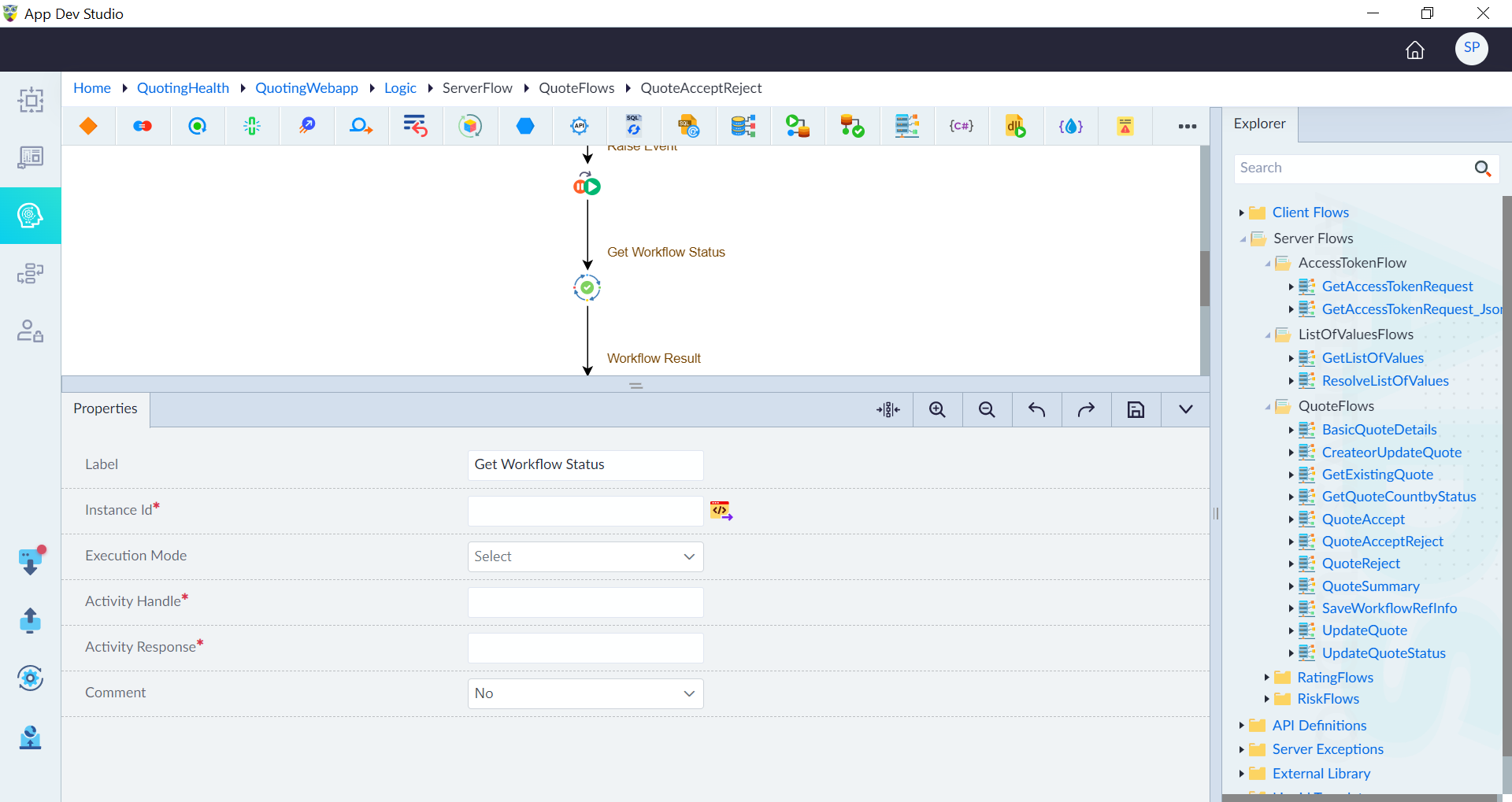
Task: Click the search magnifier in Explorer
Action: point(1483,168)
